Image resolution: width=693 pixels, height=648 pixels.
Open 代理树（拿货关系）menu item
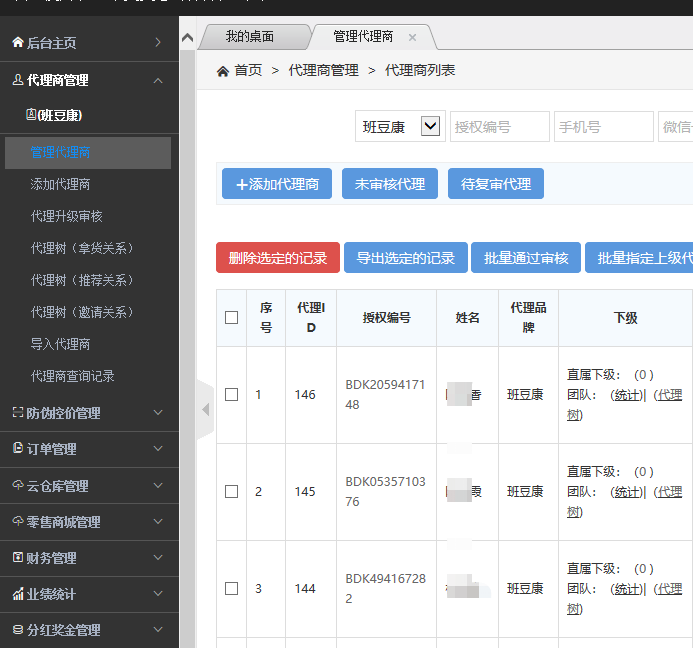(82, 248)
